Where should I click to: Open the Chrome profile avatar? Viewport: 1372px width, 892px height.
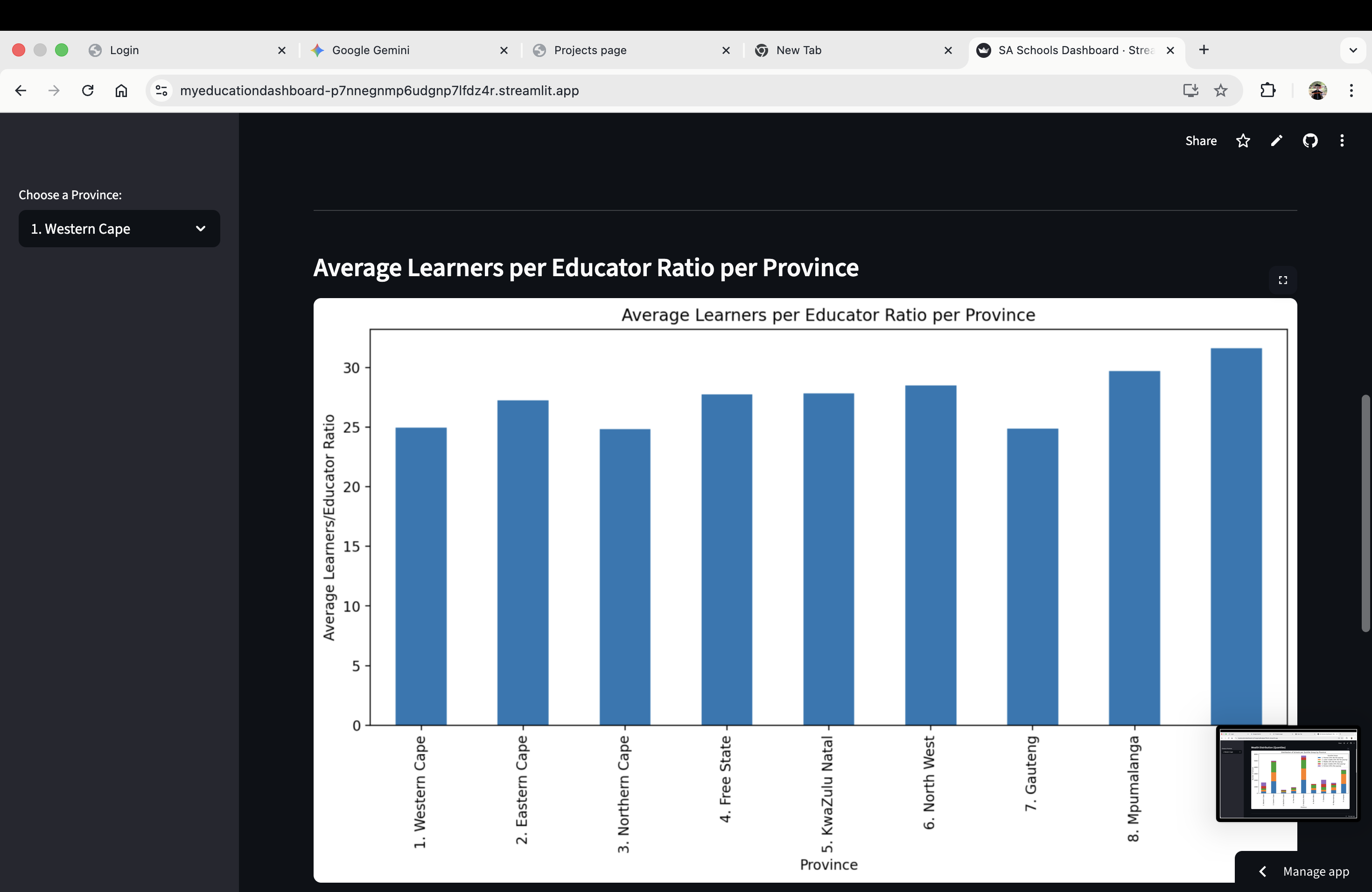pos(1318,91)
